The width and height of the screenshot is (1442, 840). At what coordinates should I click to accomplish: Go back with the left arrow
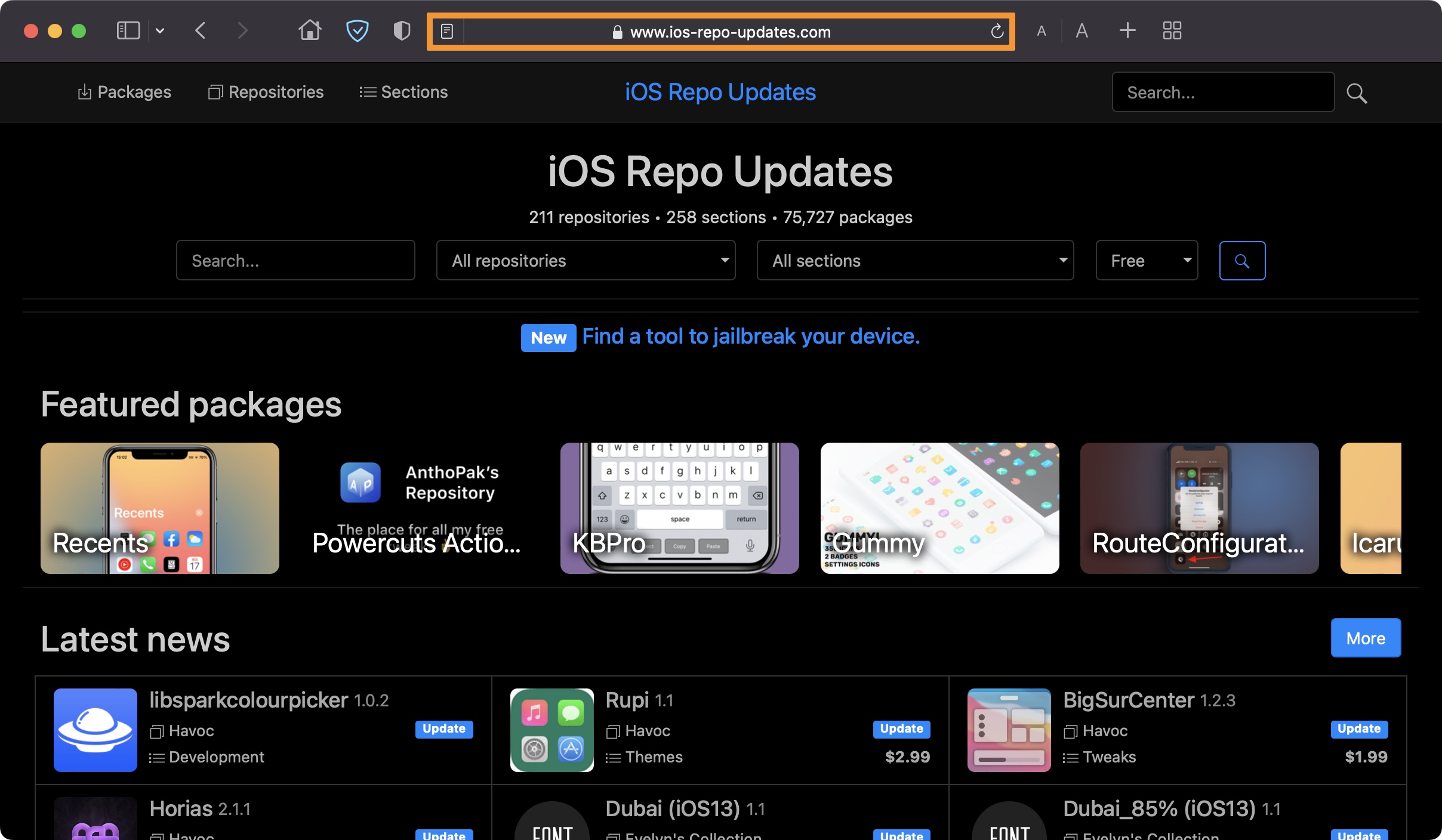tap(201, 30)
